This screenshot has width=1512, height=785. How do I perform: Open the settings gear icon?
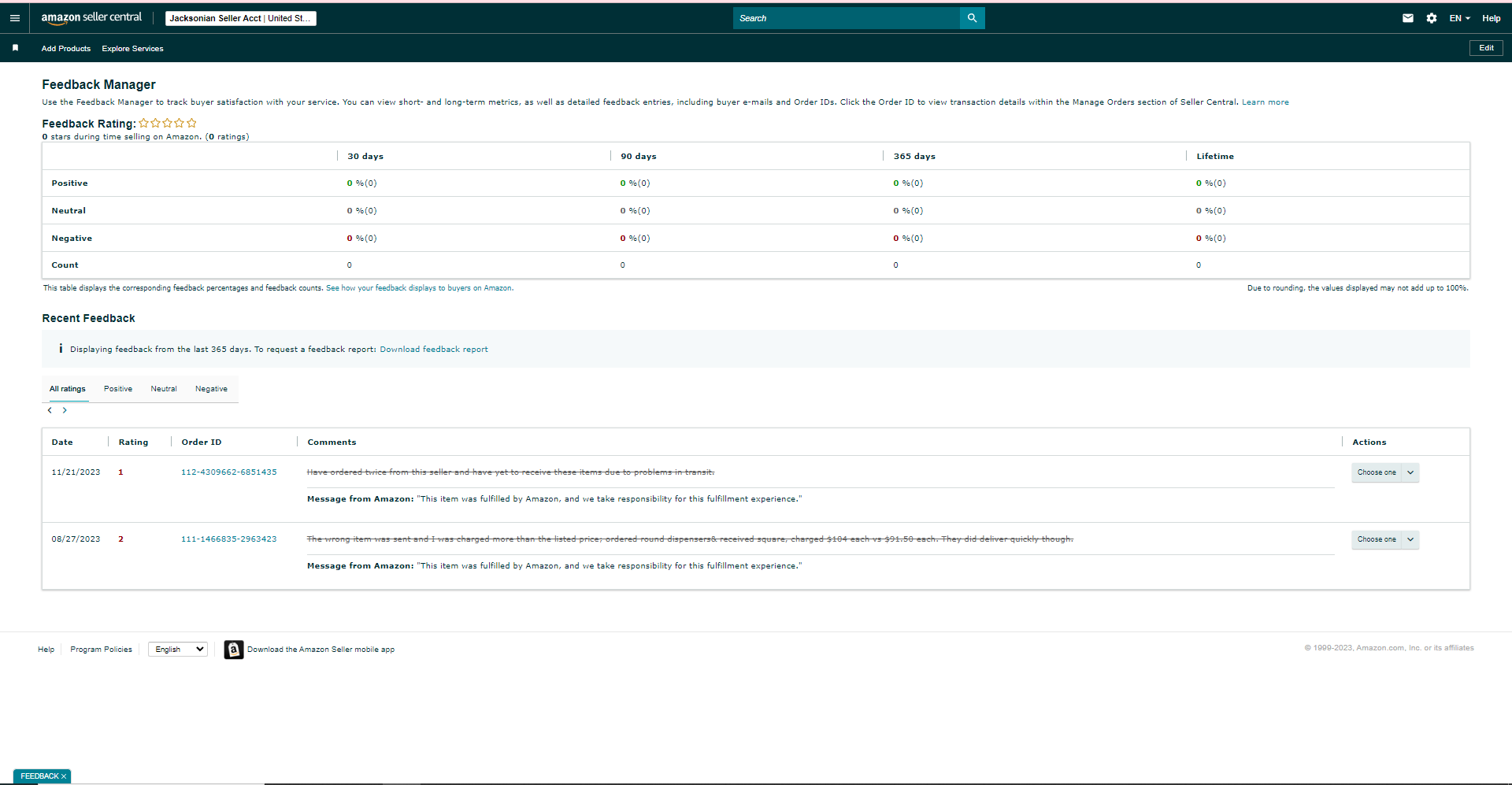pyautogui.click(x=1431, y=18)
